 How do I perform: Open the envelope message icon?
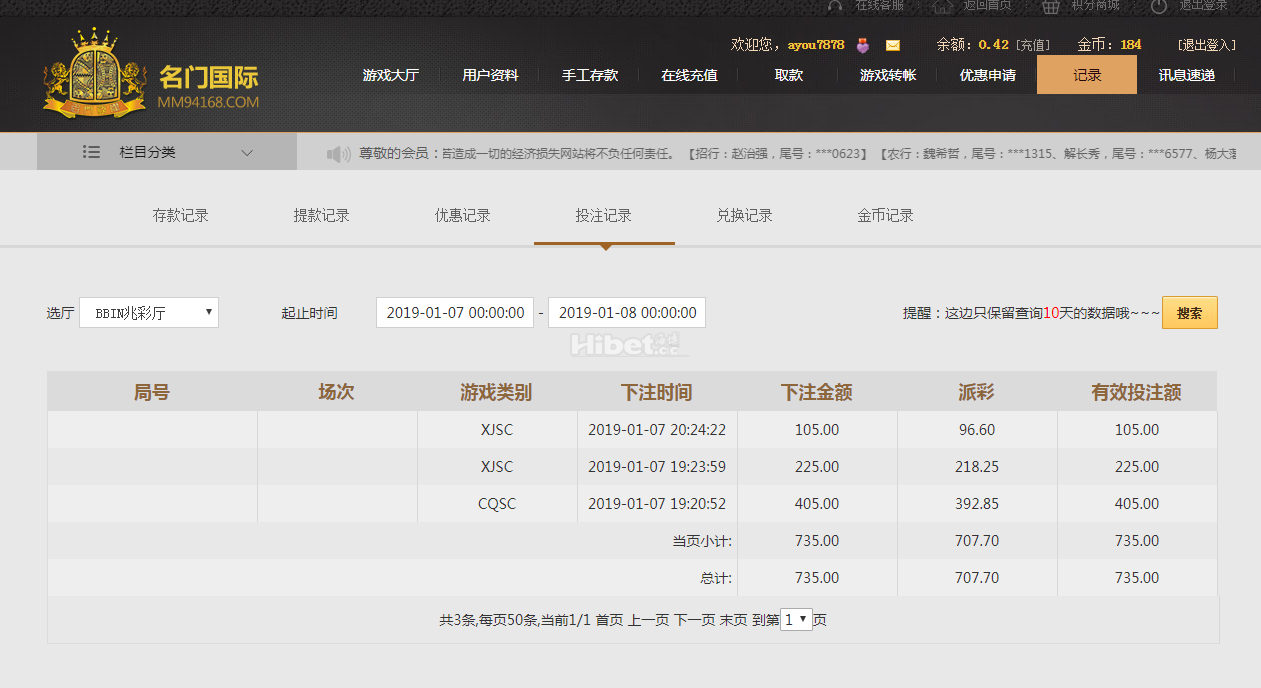(x=893, y=45)
